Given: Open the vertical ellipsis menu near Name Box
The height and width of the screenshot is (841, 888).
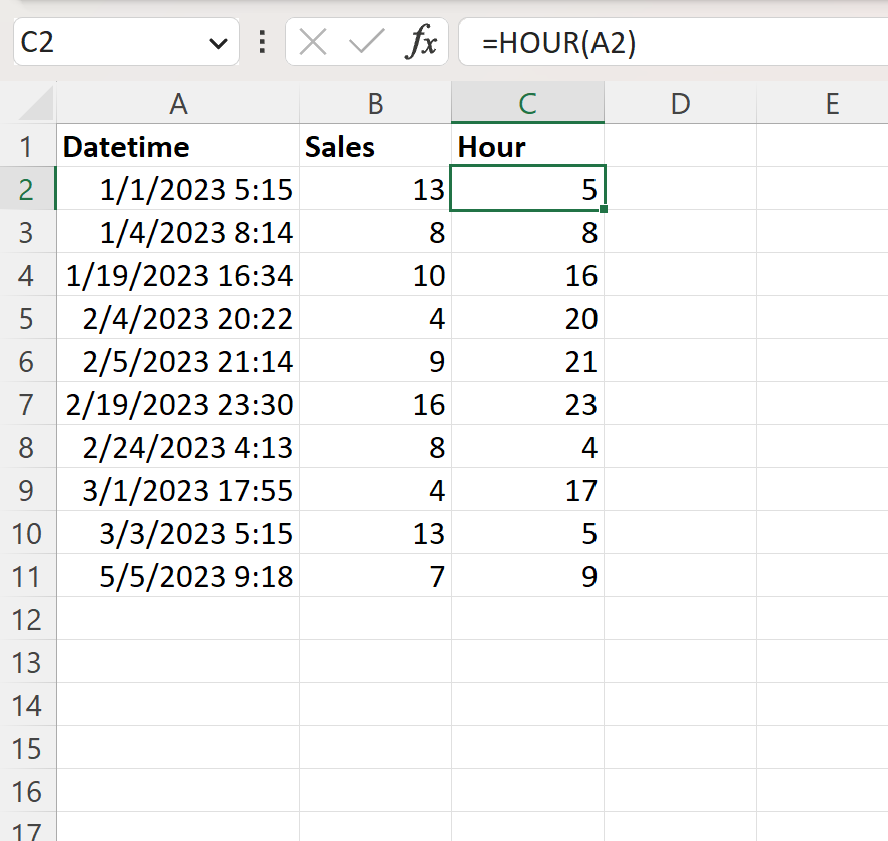Looking at the screenshot, I should (259, 42).
